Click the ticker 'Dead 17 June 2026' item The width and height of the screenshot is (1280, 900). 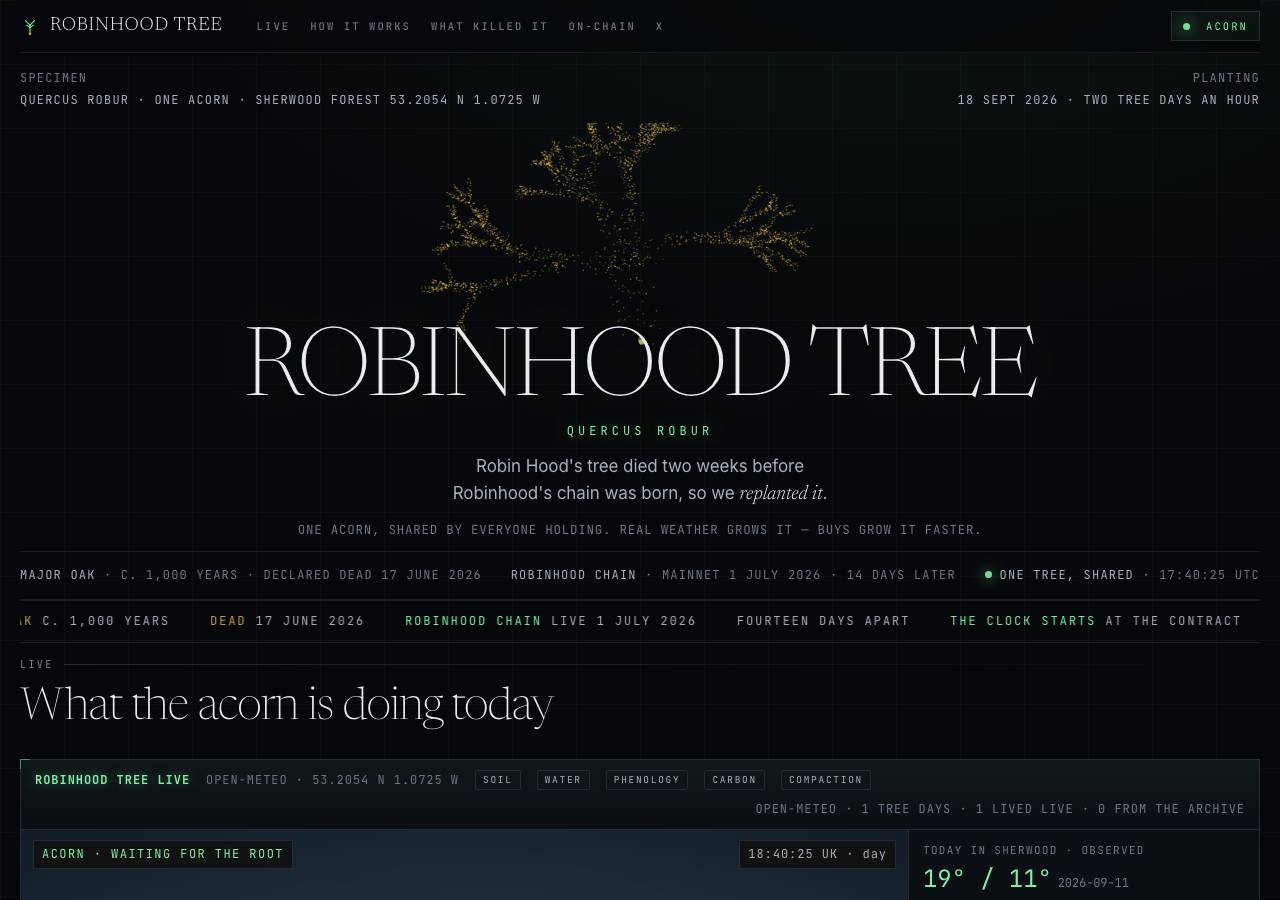click(x=287, y=621)
